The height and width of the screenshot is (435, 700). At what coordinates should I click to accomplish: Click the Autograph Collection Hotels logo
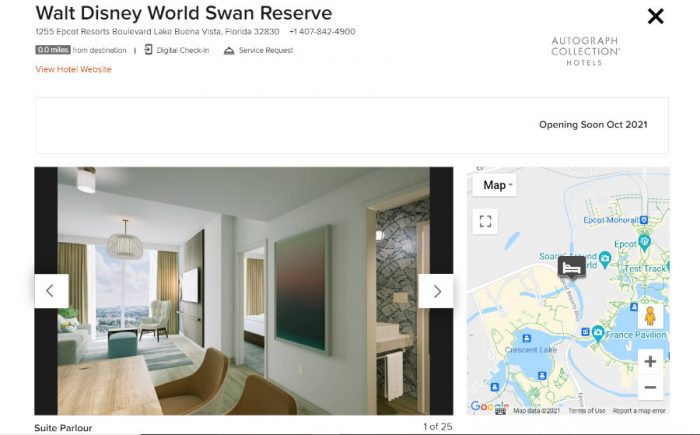click(x=585, y=51)
